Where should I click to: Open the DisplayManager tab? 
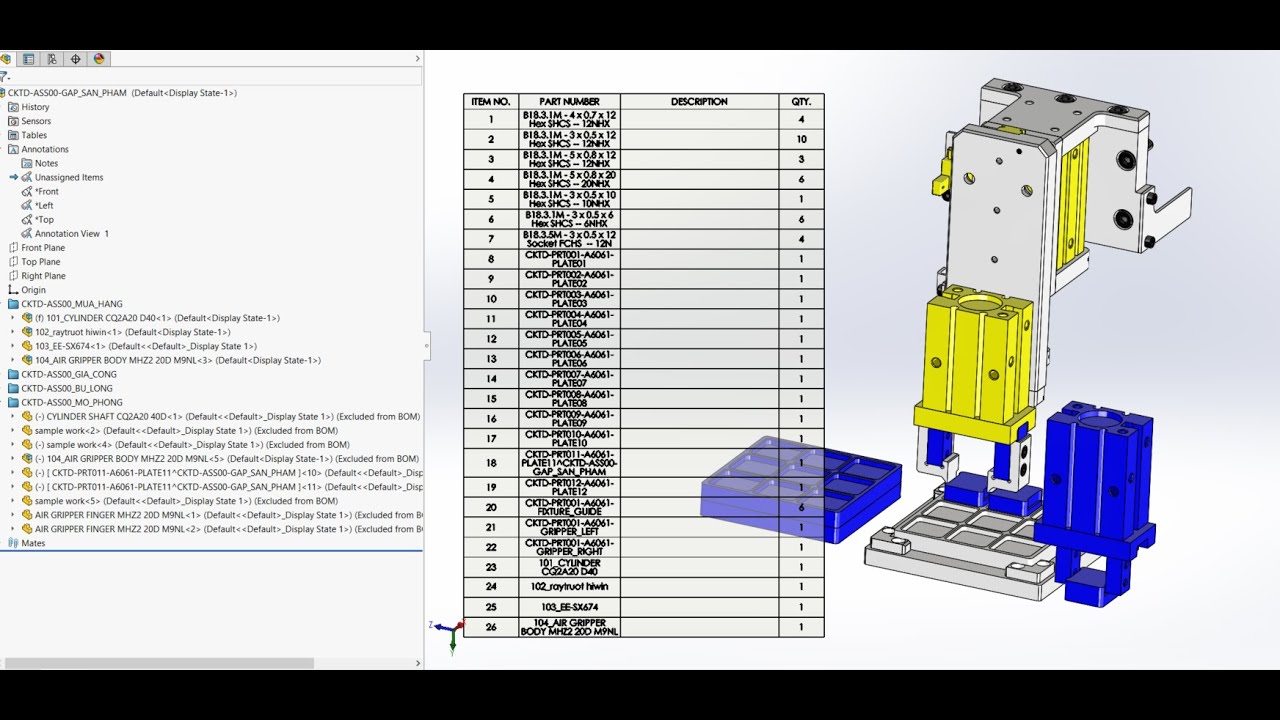point(99,59)
